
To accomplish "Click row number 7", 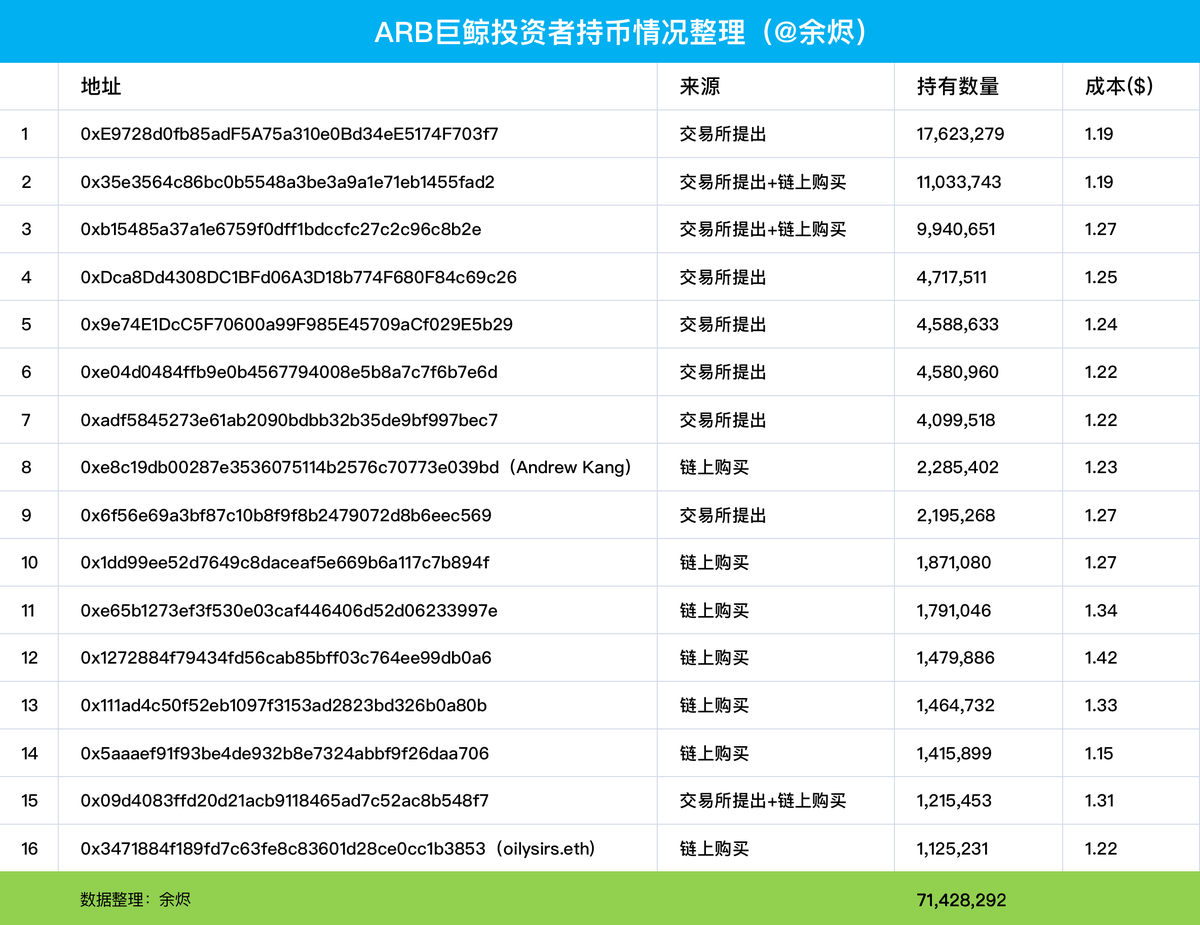I will click(x=26, y=420).
